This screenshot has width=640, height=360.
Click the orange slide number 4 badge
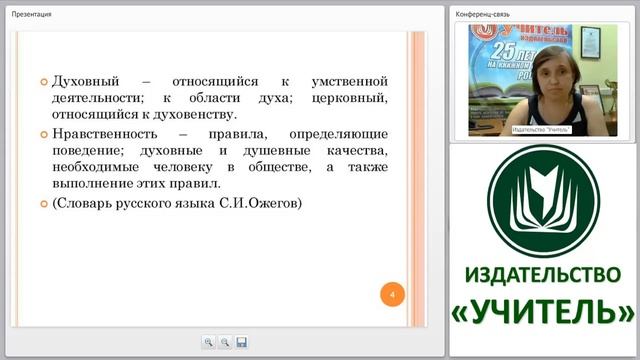pos(392,294)
